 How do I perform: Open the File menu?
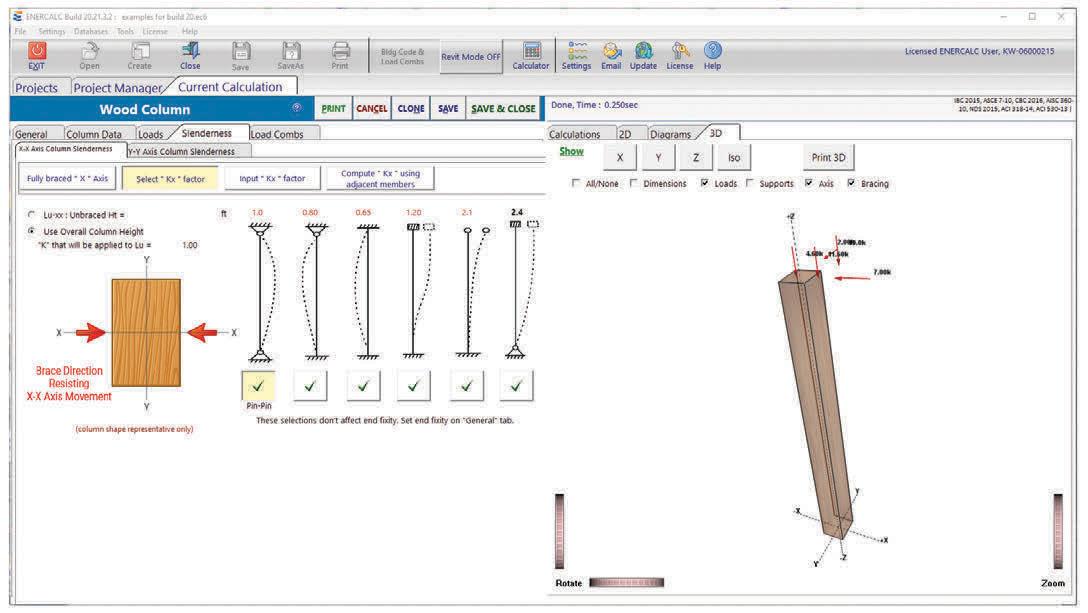tap(21, 31)
